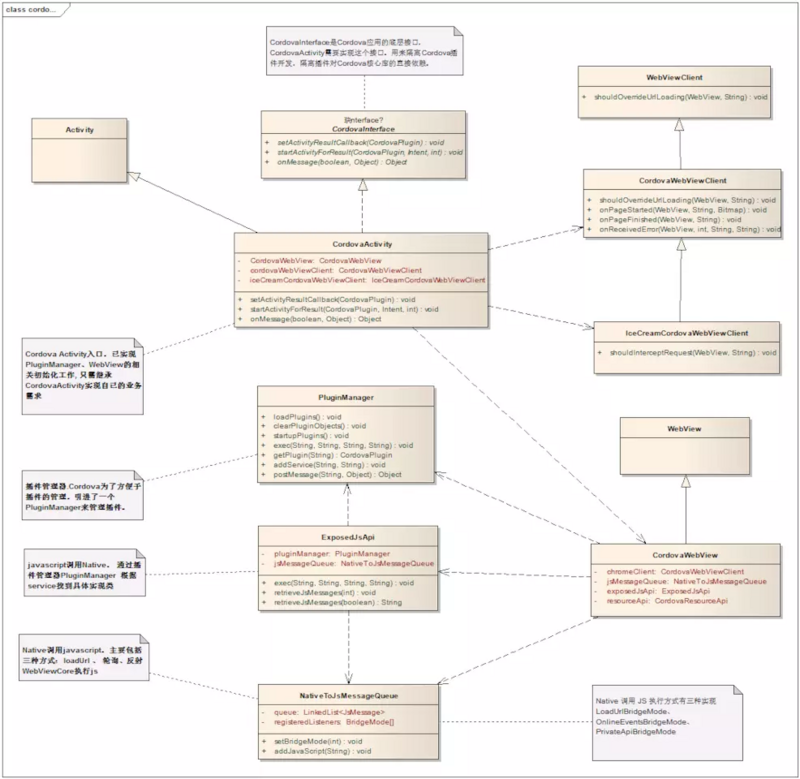800x779 pixels.
Task: Click realization arrowhead beneath CordovaInterface box
Action: (x=363, y=185)
